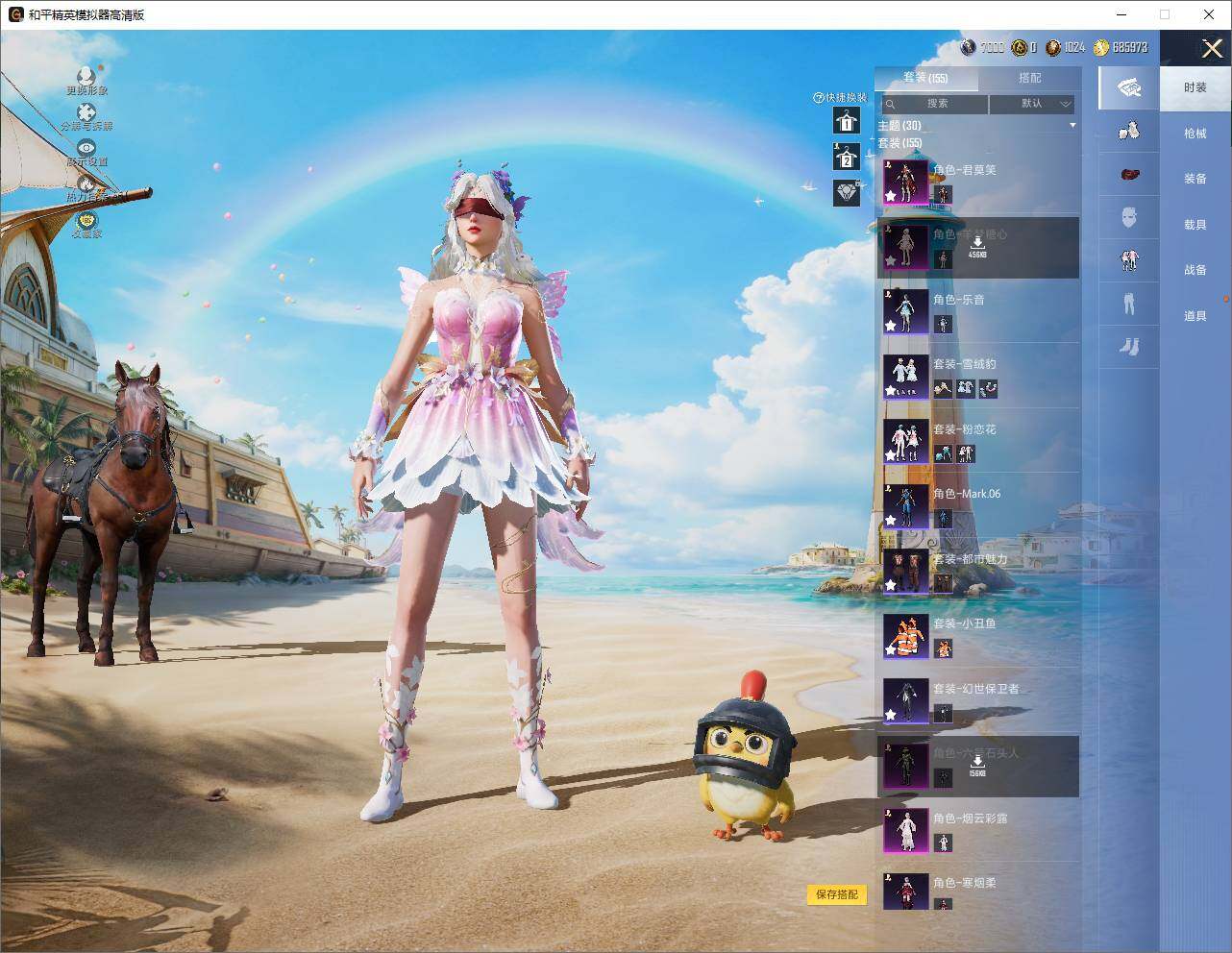Click the 搜索 search field
Screen dimensions: 1232x953
(x=934, y=104)
